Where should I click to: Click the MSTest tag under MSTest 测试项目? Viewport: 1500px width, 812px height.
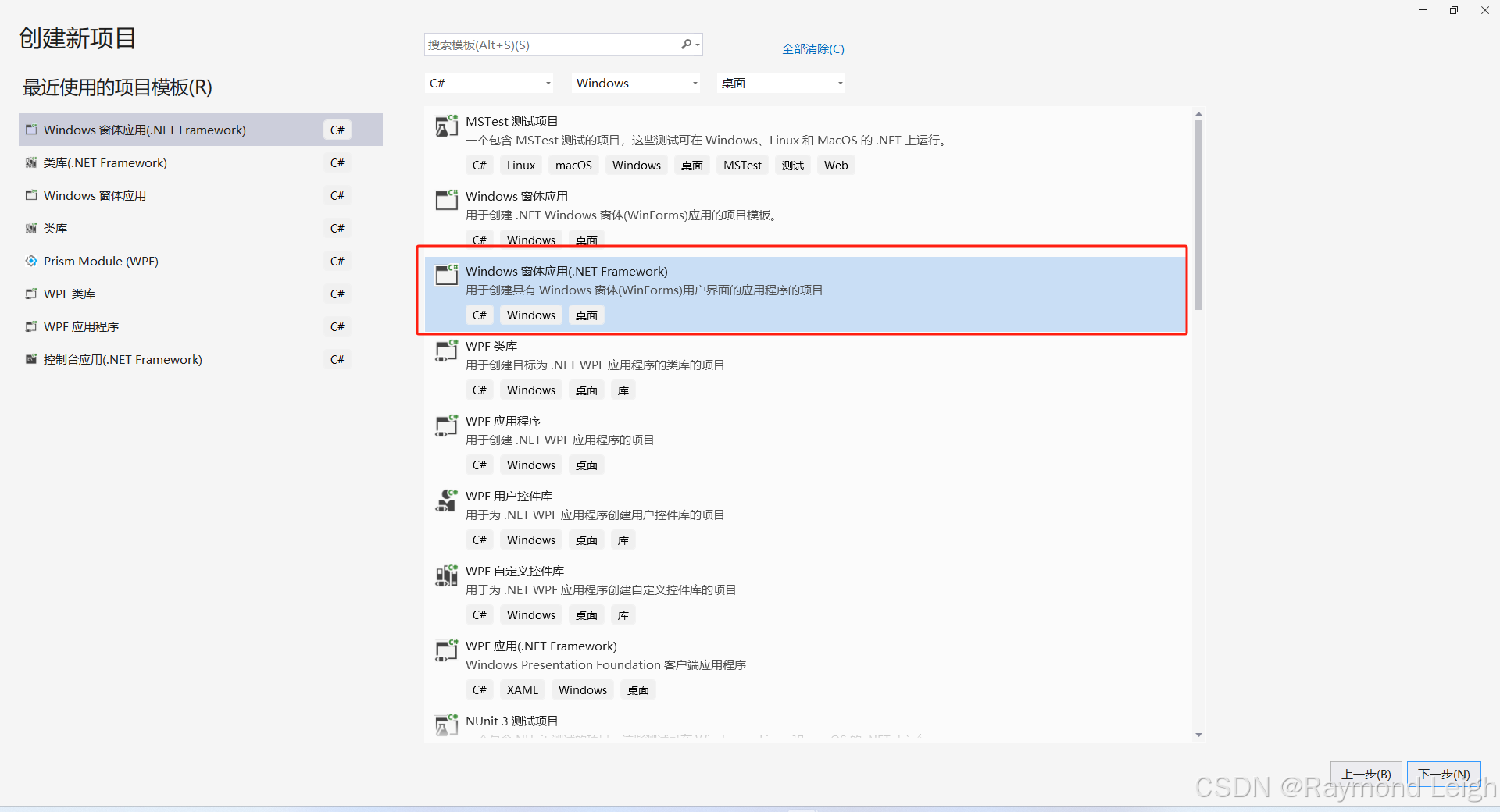[742, 165]
